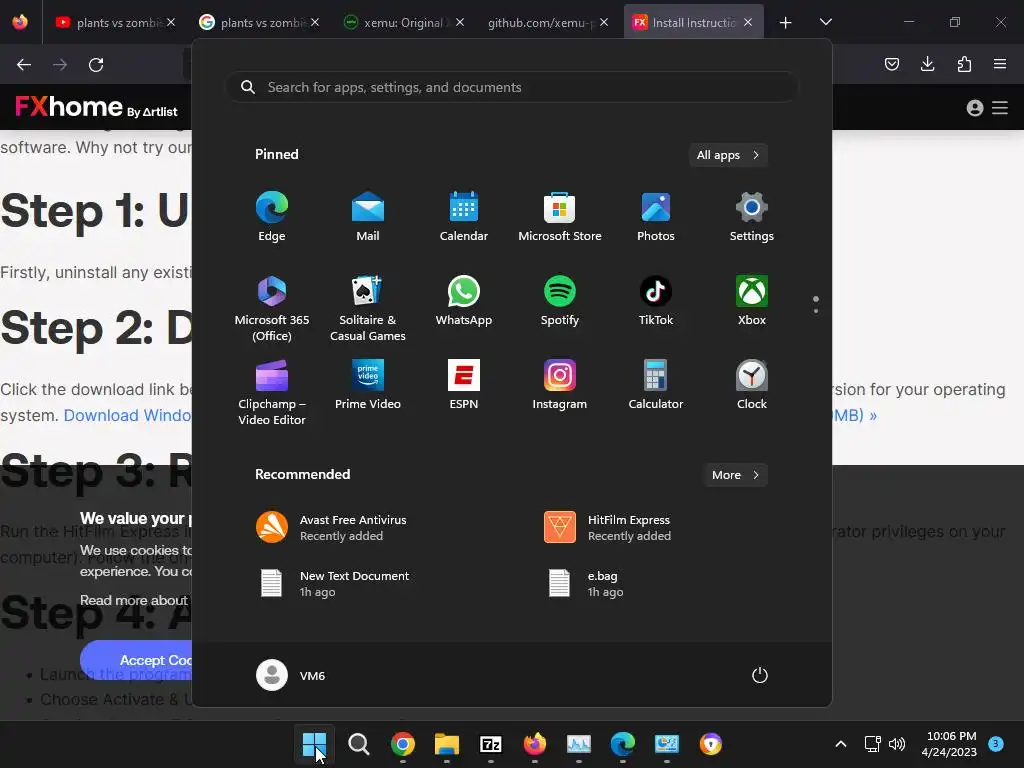The height and width of the screenshot is (768, 1024).
Task: Show hidden tray icons chevron
Action: coord(840,744)
